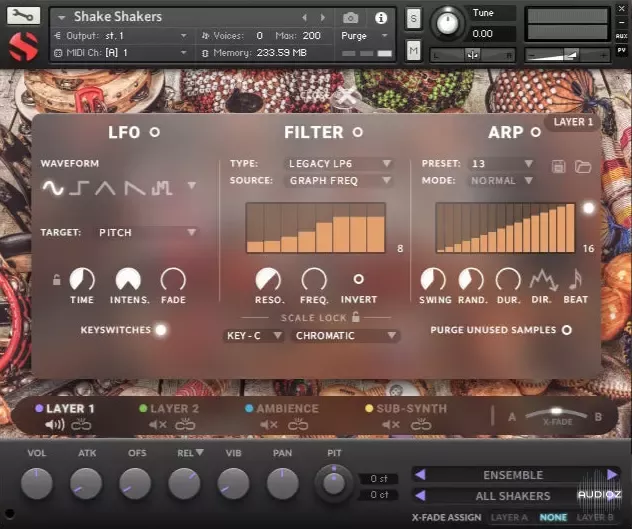Unmute Sub-Synth with speaker icon
This screenshot has width=632, height=529.
pos(391,425)
